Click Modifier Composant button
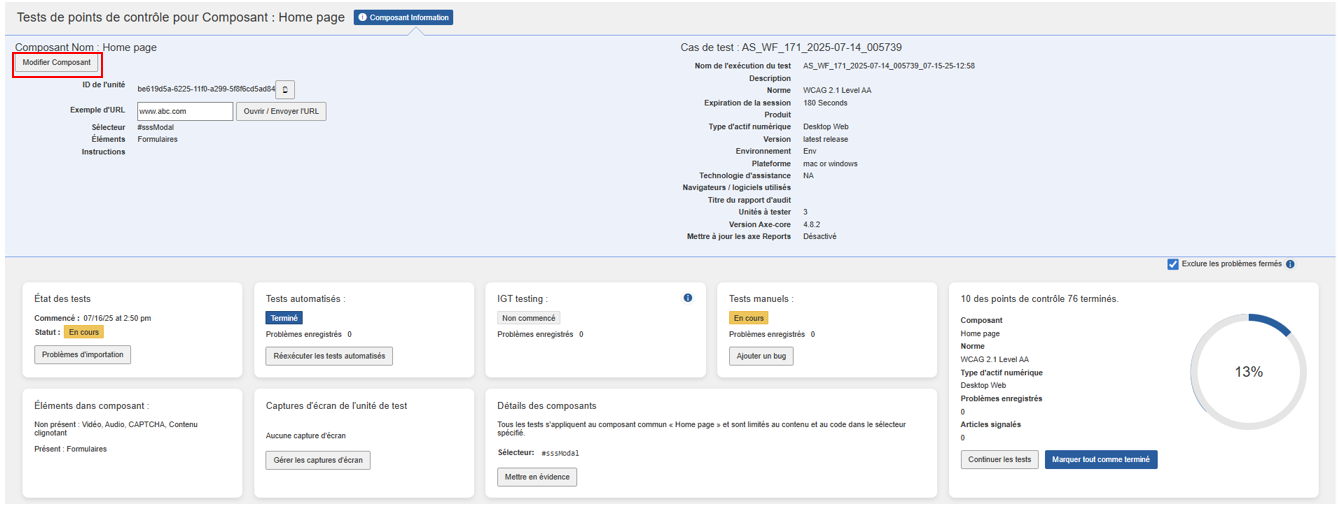The image size is (1338, 507). pyautogui.click(x=57, y=62)
